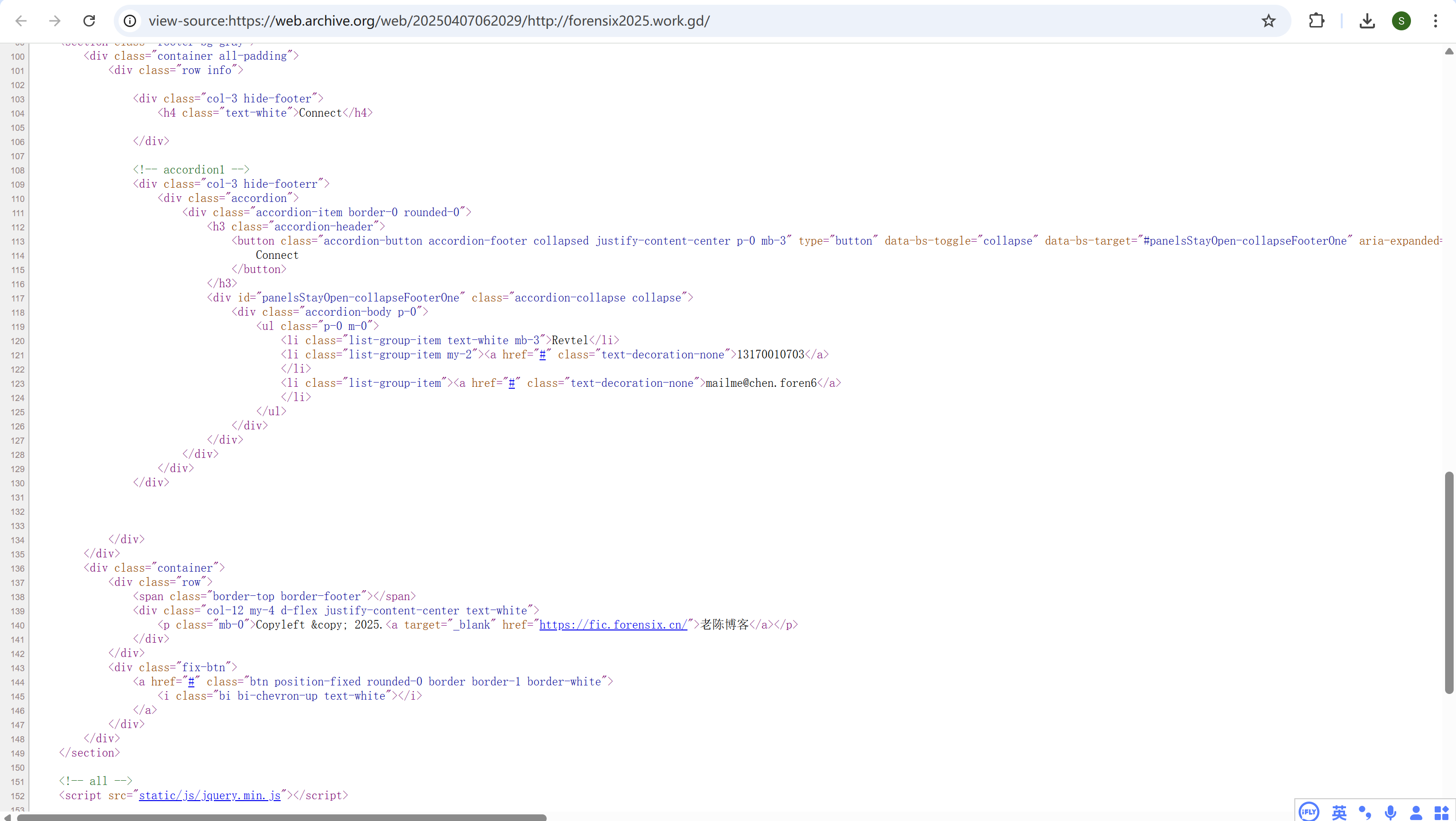
Task: Open iFLY user account icon
Action: point(1416,812)
